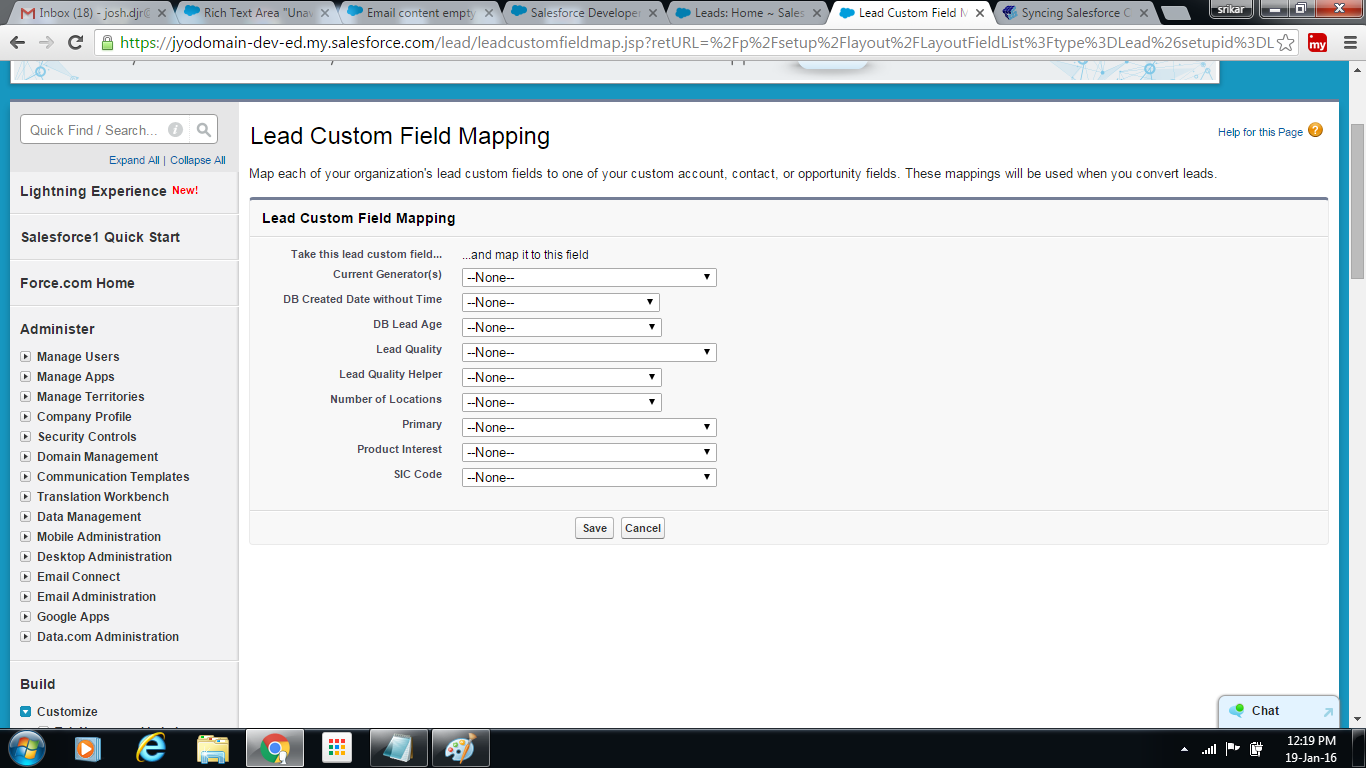Pop out the Chat window arrow
The width and height of the screenshot is (1366, 768).
point(1328,712)
